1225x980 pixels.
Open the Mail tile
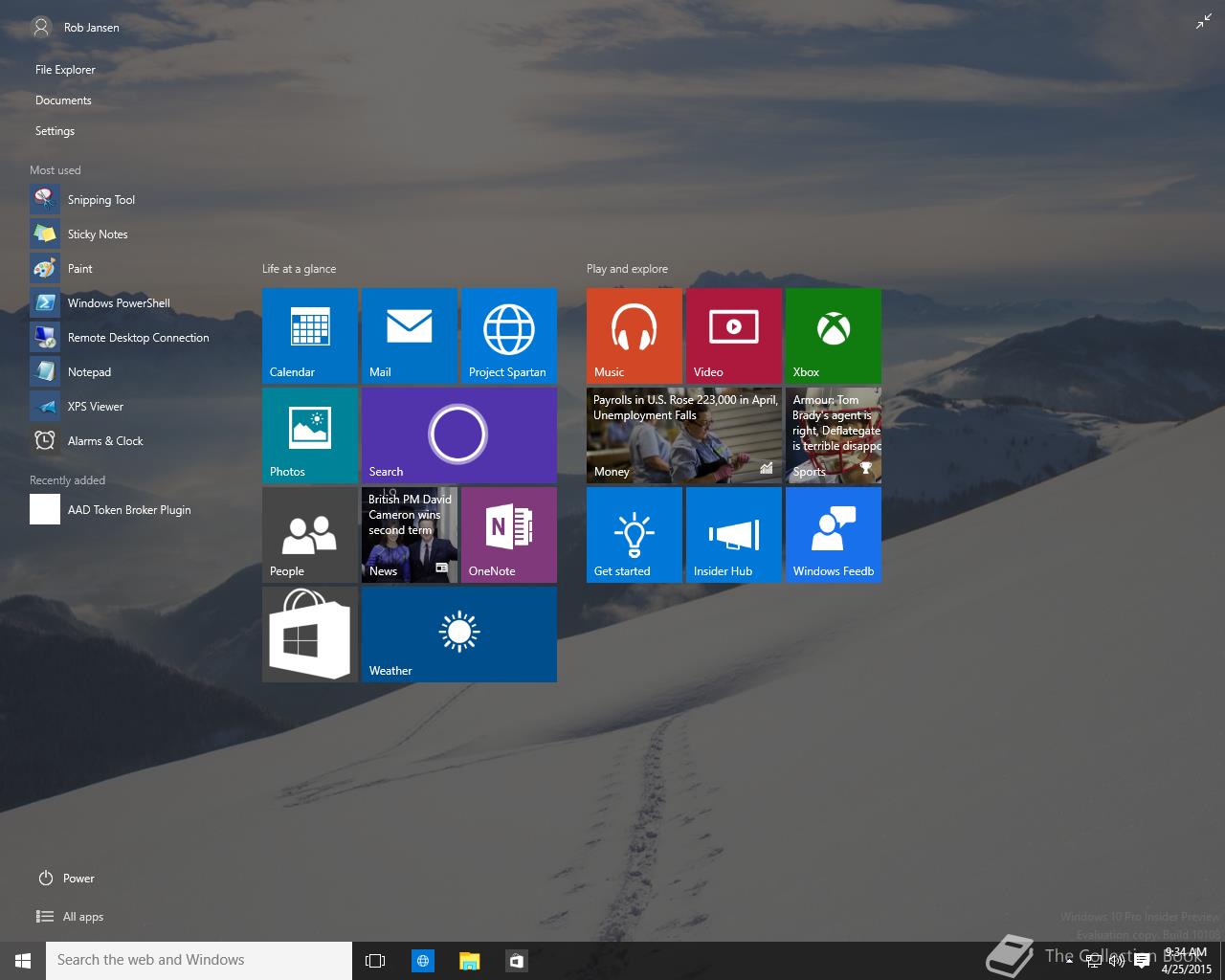(410, 336)
